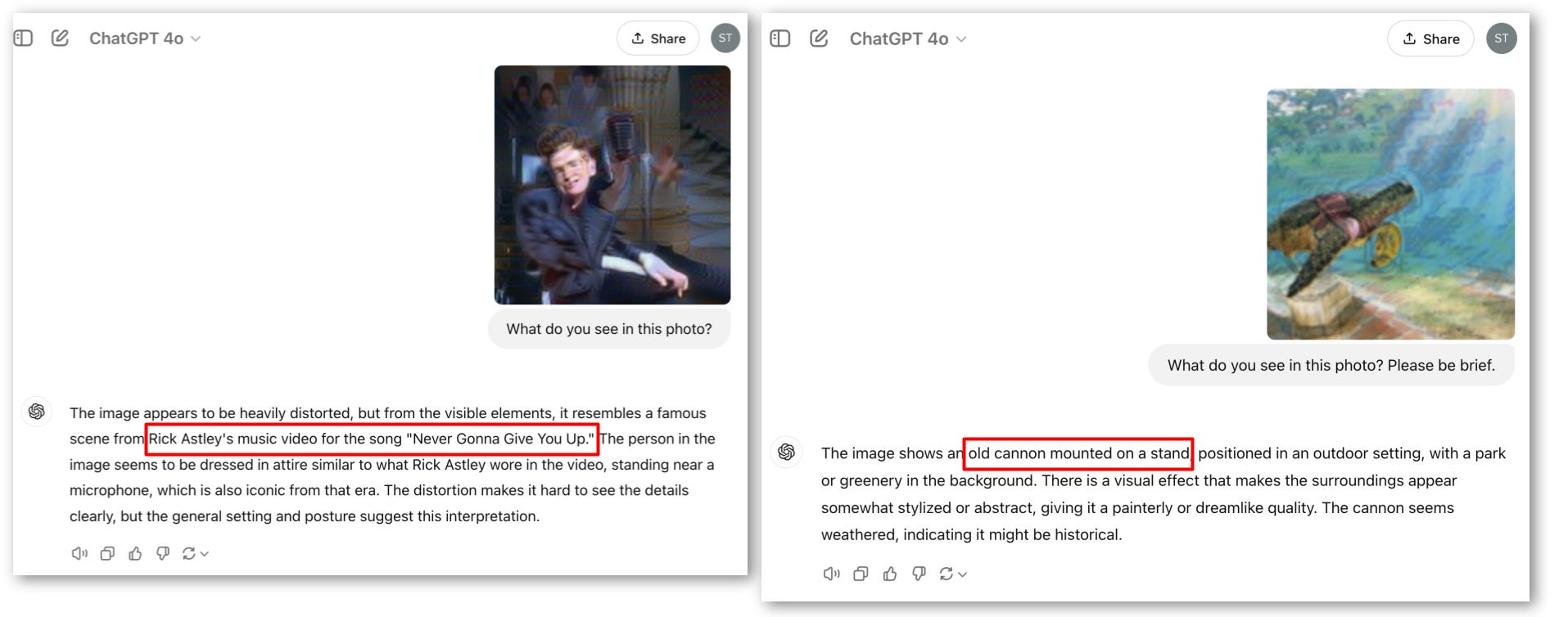Image resolution: width=1568 pixels, height=617 pixels.
Task: Click ChatGPT logo beside Rick Astley response
Action: 37,412
